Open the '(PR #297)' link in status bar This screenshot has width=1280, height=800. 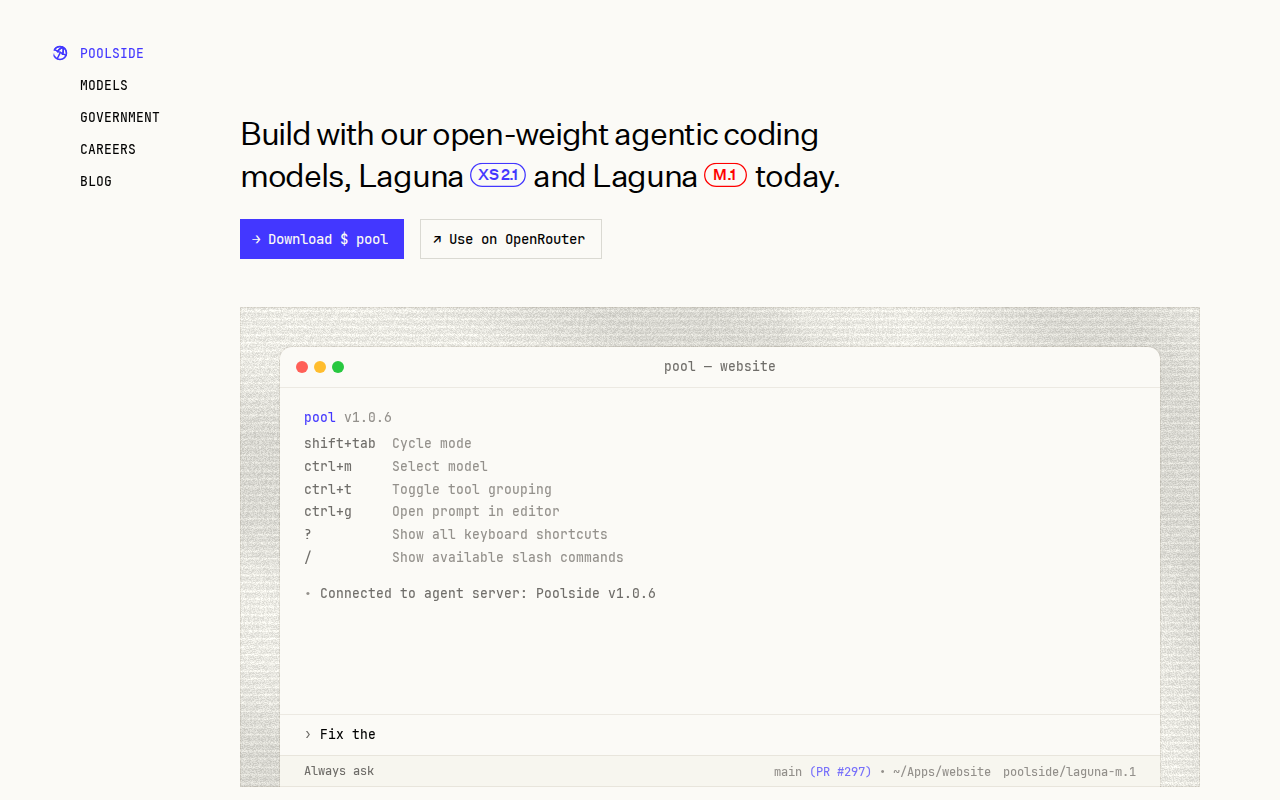tap(840, 771)
